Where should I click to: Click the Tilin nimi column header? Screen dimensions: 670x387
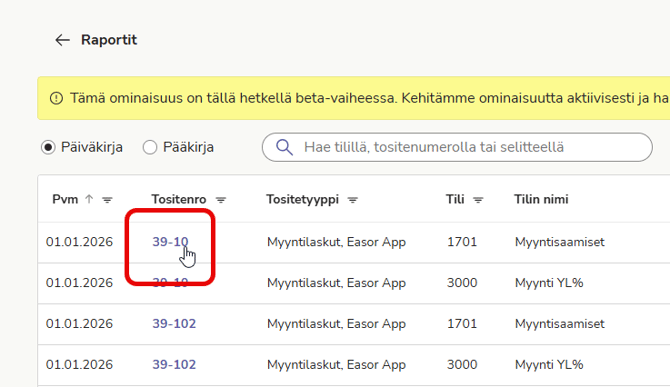click(x=541, y=199)
